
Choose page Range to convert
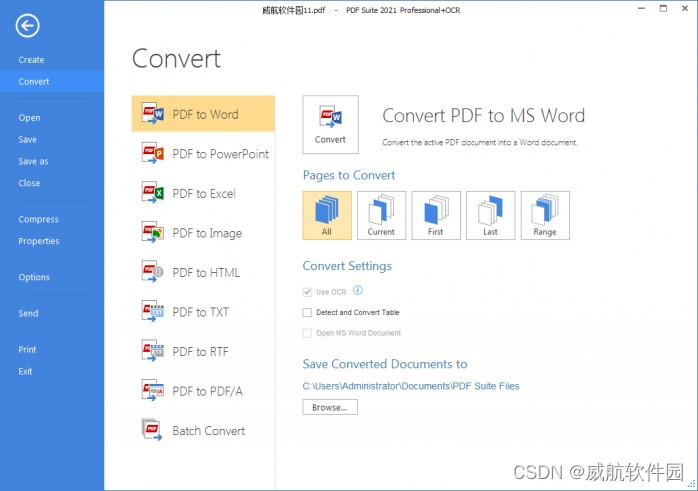pyautogui.click(x=545, y=215)
